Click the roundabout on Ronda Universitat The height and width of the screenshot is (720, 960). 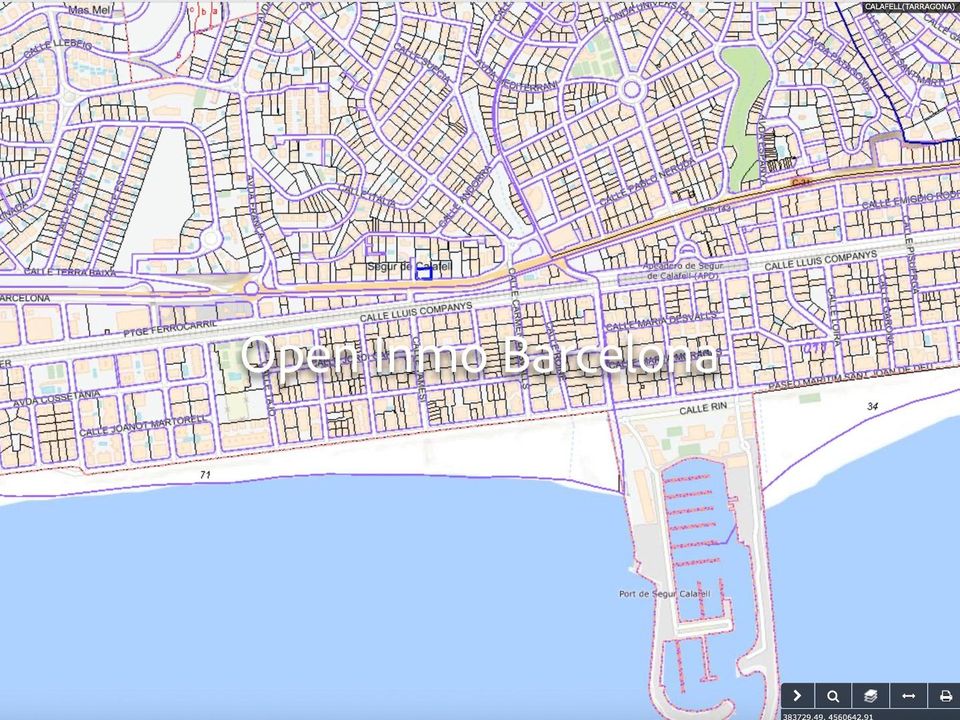631,91
